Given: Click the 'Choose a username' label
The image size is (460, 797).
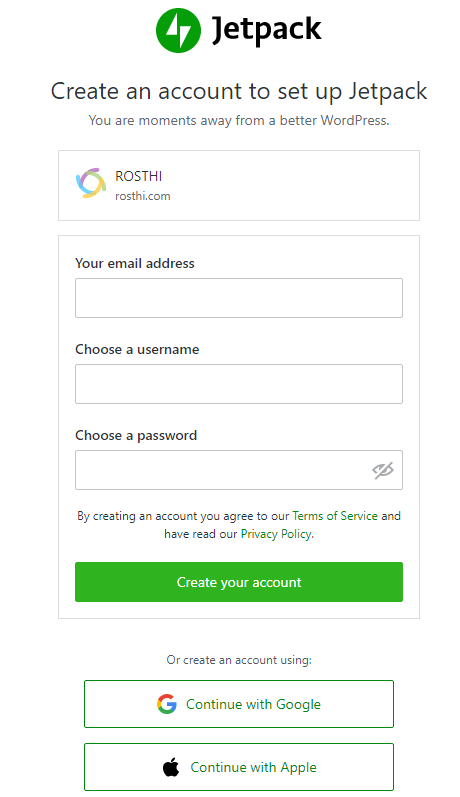Looking at the screenshot, I should (x=137, y=349).
